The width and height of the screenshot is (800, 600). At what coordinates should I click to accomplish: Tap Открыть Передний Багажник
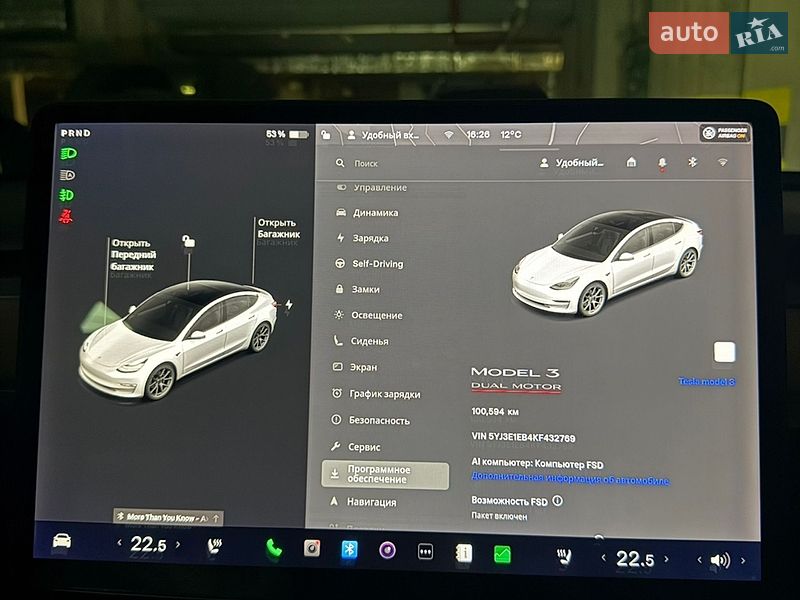[x=134, y=255]
